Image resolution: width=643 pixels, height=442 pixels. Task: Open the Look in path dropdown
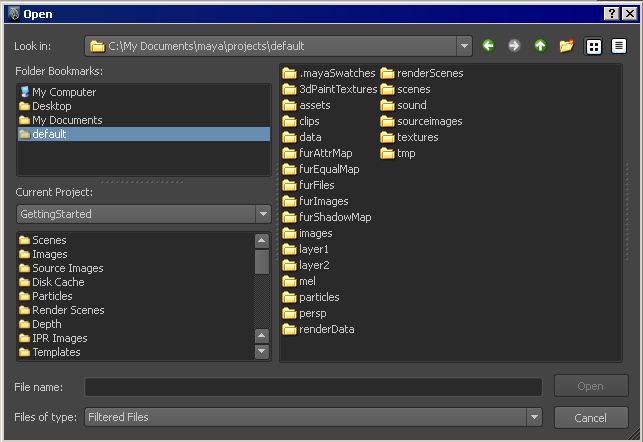click(x=464, y=46)
